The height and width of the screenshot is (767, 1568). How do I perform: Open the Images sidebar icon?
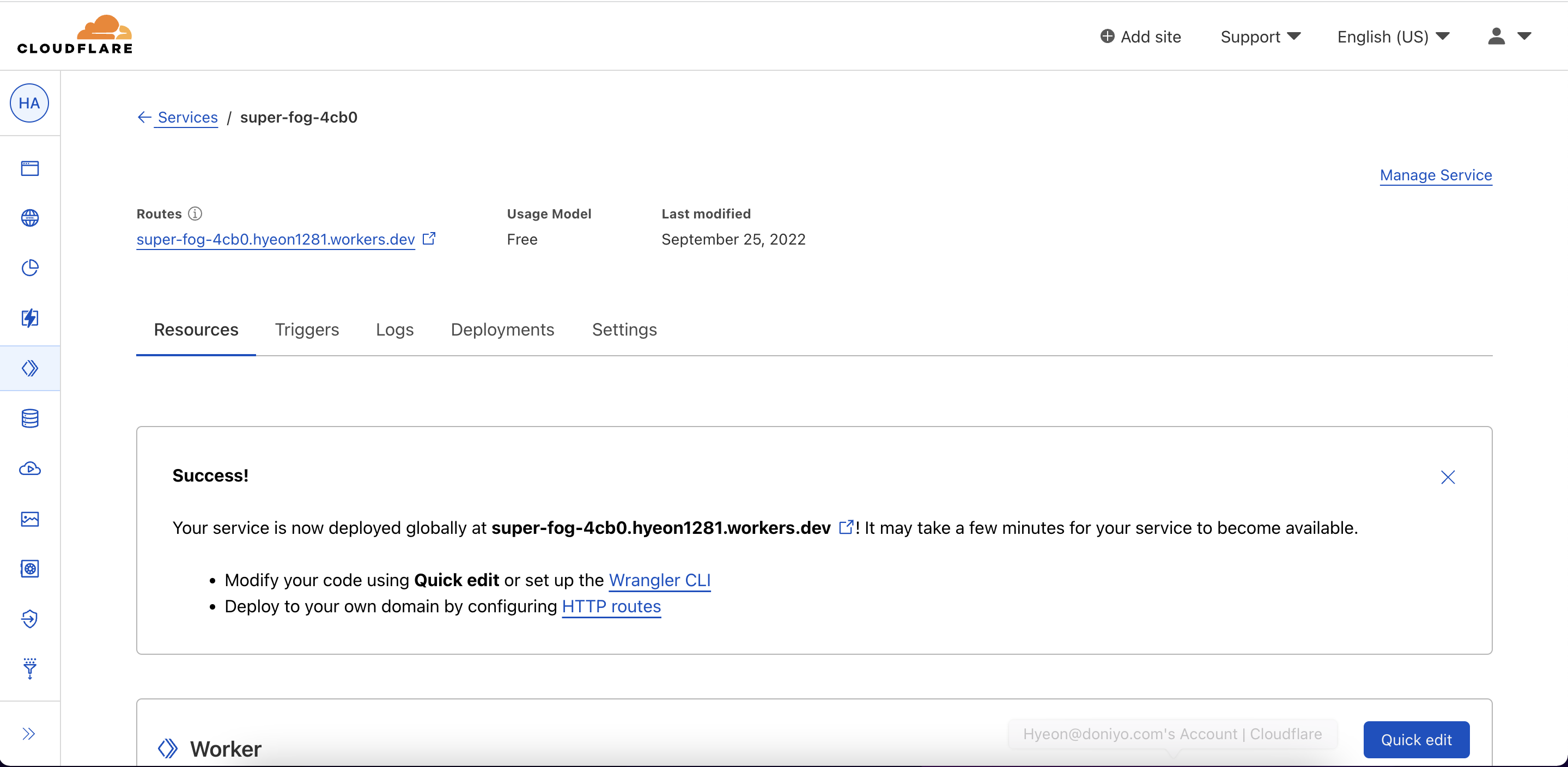[30, 519]
